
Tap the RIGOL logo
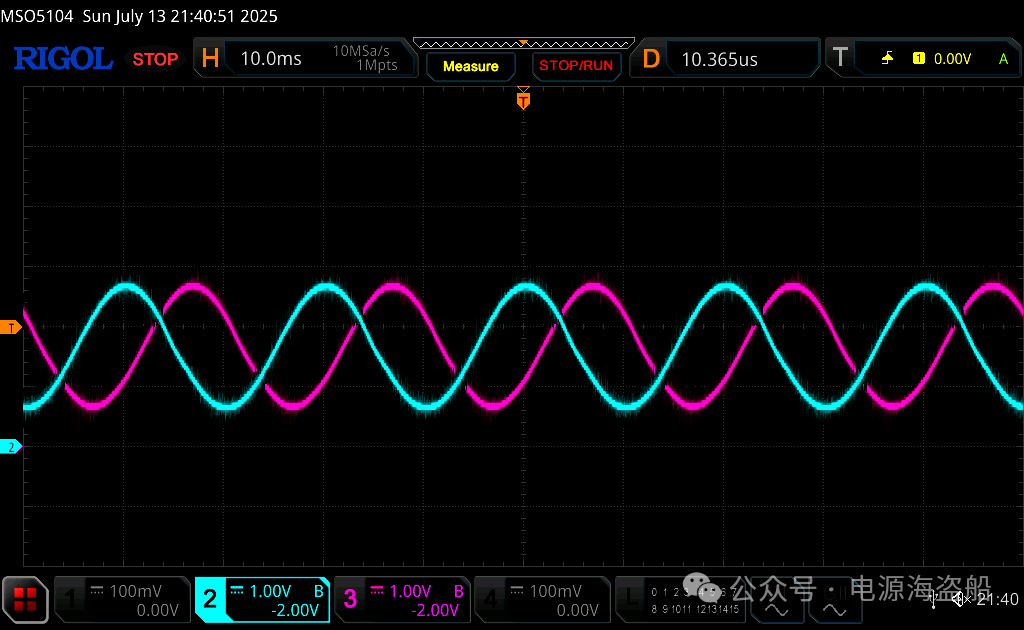coord(63,59)
